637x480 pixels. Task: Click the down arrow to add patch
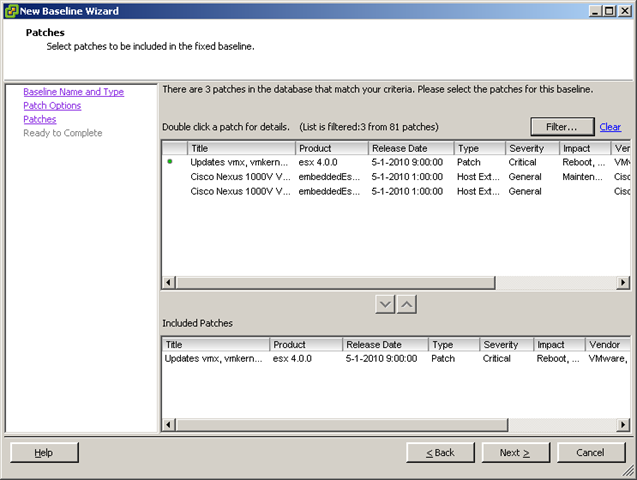387,304
